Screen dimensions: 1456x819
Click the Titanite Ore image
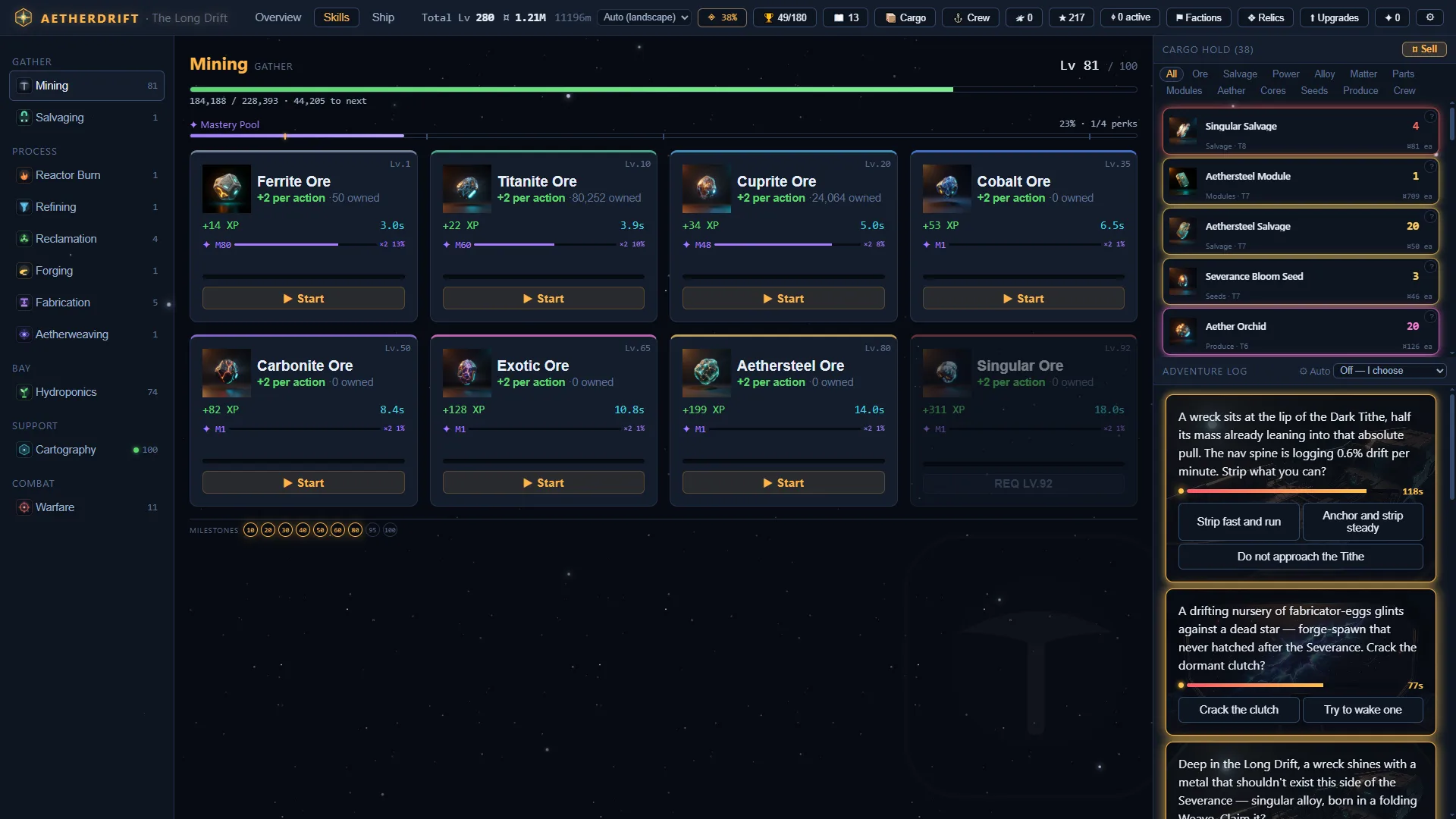pyautogui.click(x=466, y=189)
